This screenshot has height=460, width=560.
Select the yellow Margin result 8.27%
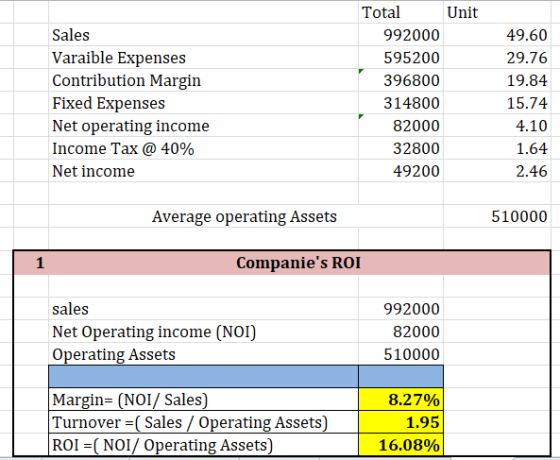coord(401,399)
